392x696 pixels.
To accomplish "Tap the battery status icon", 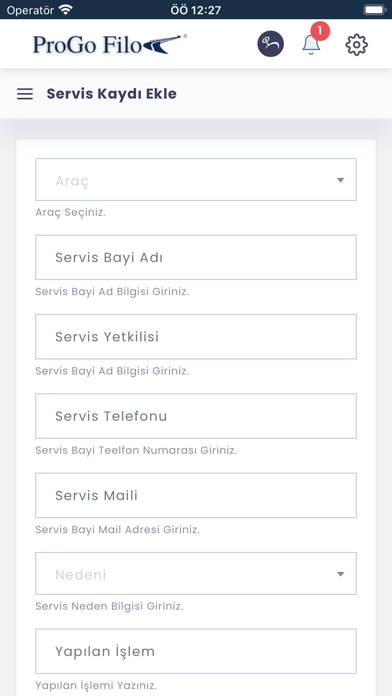I will click(x=374, y=10).
